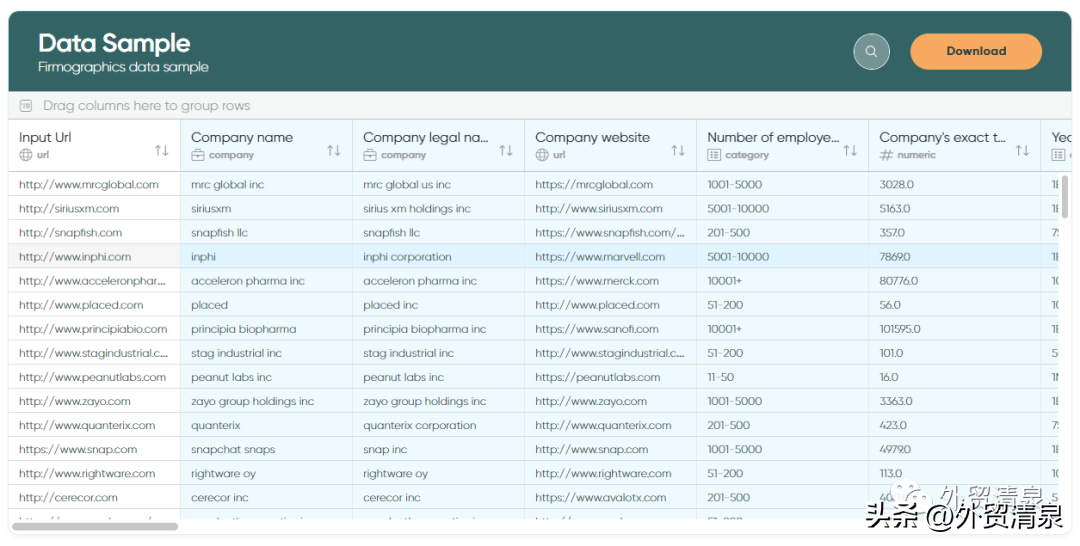The height and width of the screenshot is (546, 1080).
Task: Click the employee count cell 5163.0
Action: (x=955, y=209)
